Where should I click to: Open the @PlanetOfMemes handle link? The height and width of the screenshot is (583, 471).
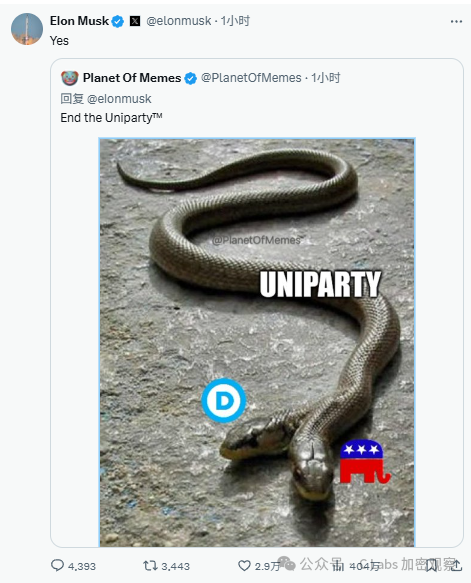coord(251,78)
